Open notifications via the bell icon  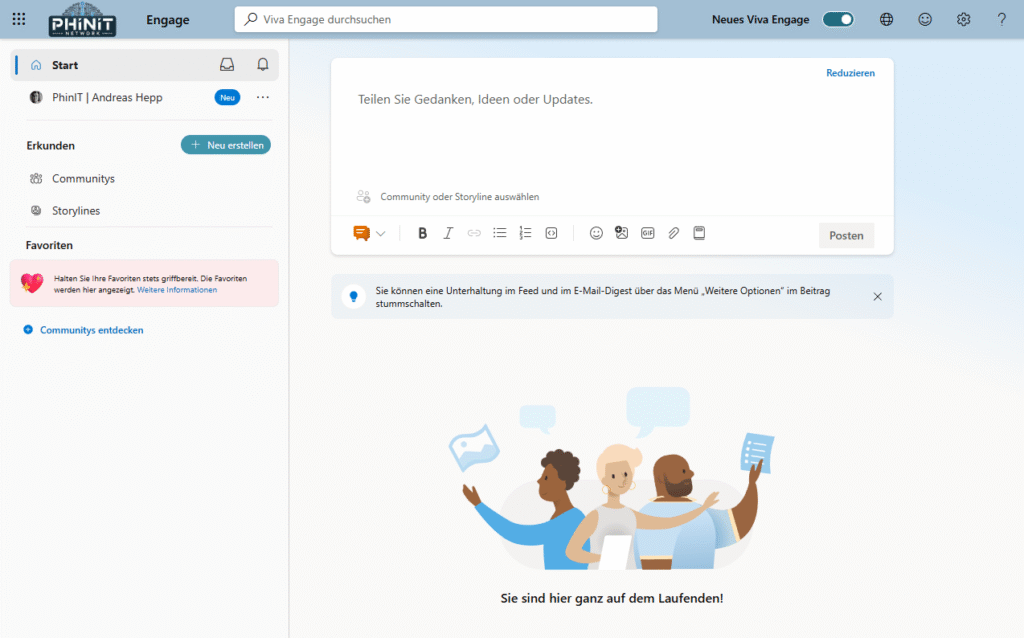coord(261,64)
